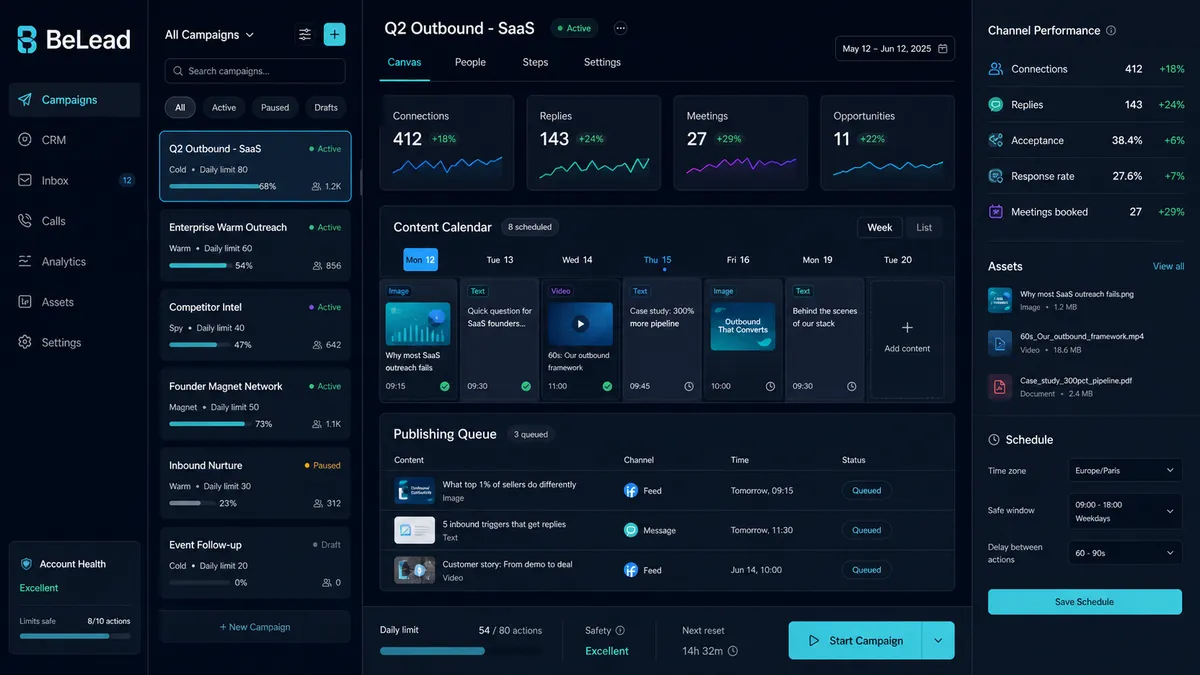This screenshot has height=675, width=1200.
Task: Click the Save Schedule button
Action: pos(1085,602)
